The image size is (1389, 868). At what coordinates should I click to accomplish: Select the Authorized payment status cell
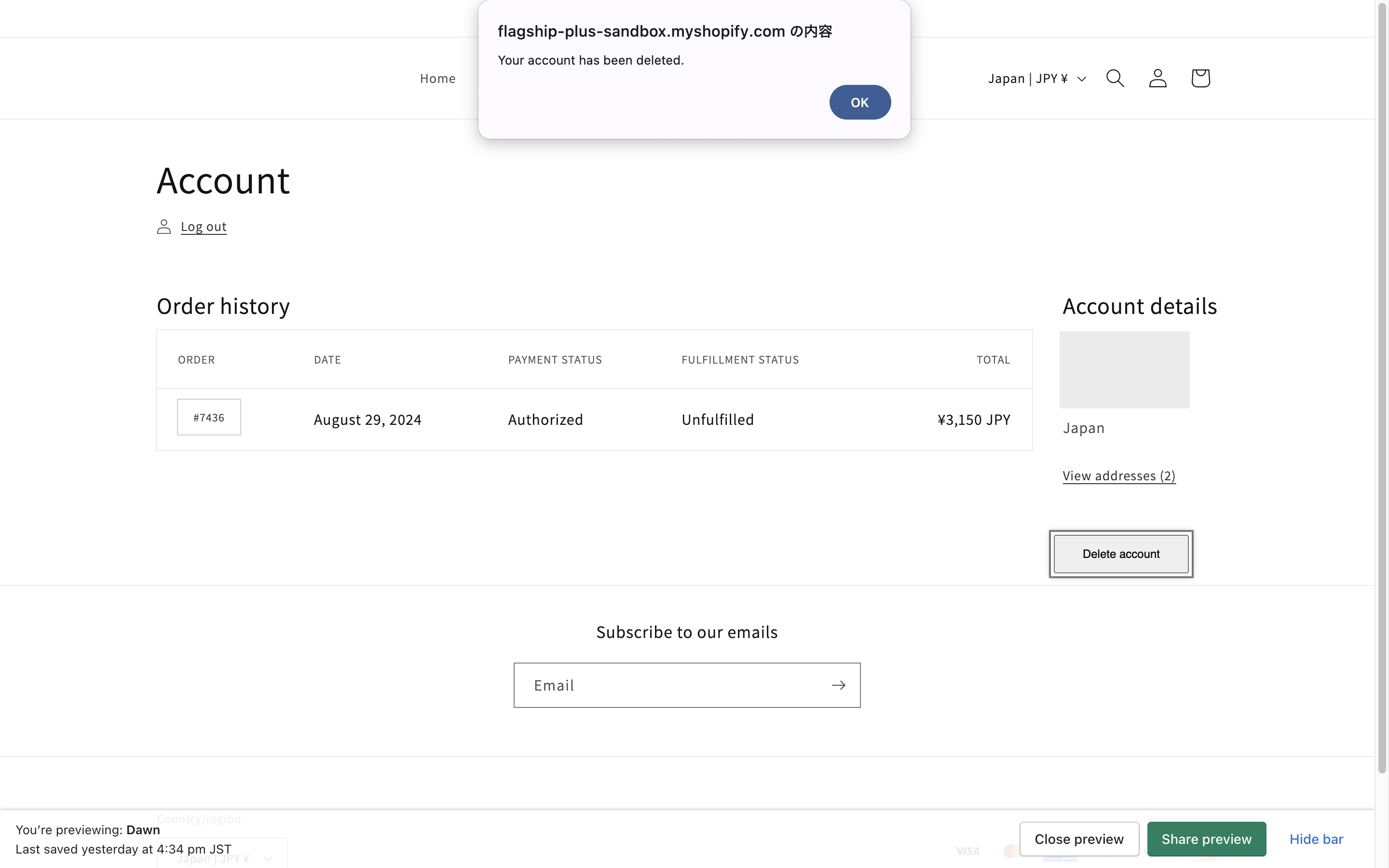tap(545, 420)
